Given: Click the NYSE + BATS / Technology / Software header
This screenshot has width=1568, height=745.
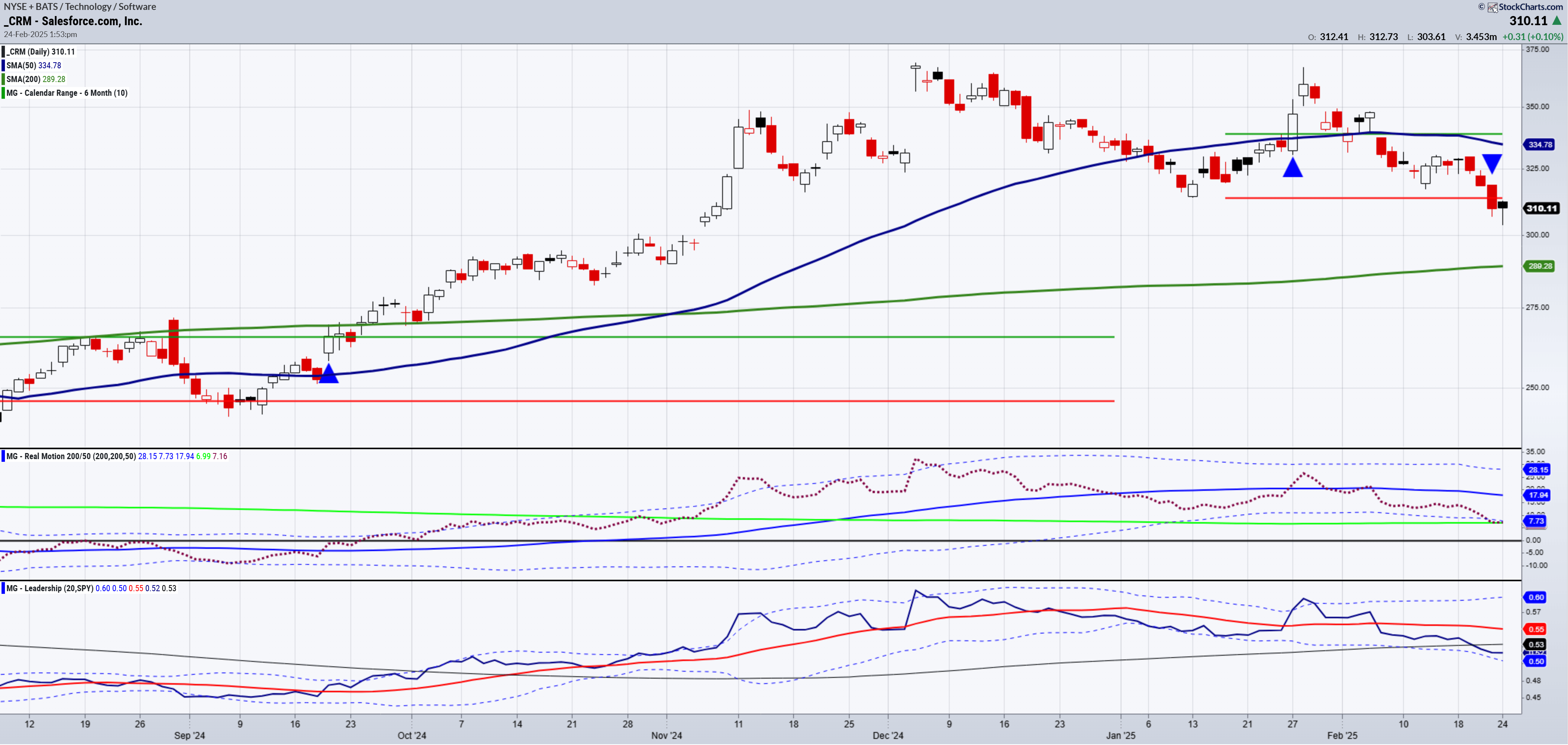Looking at the screenshot, I should pos(80,6).
